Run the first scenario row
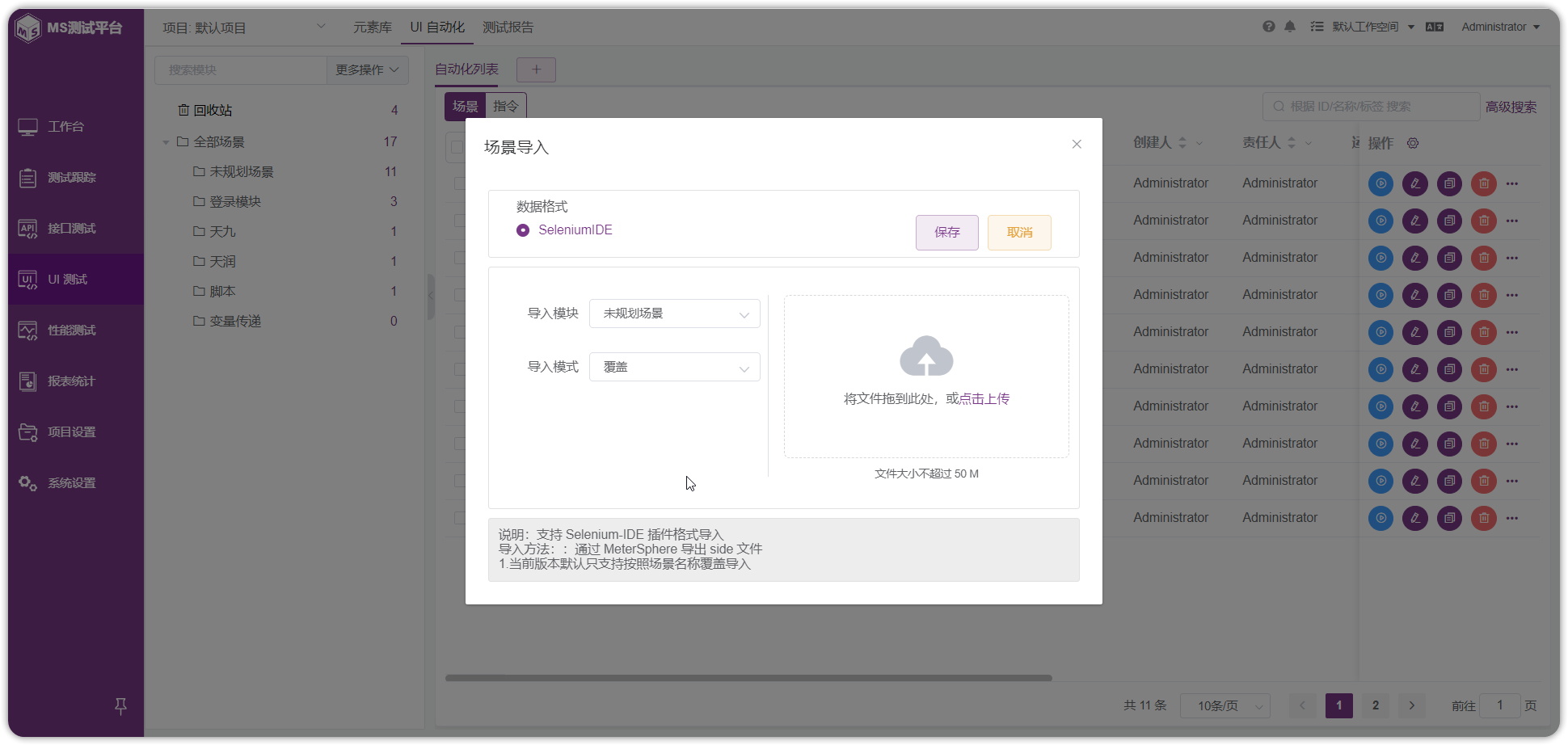 coord(1380,183)
